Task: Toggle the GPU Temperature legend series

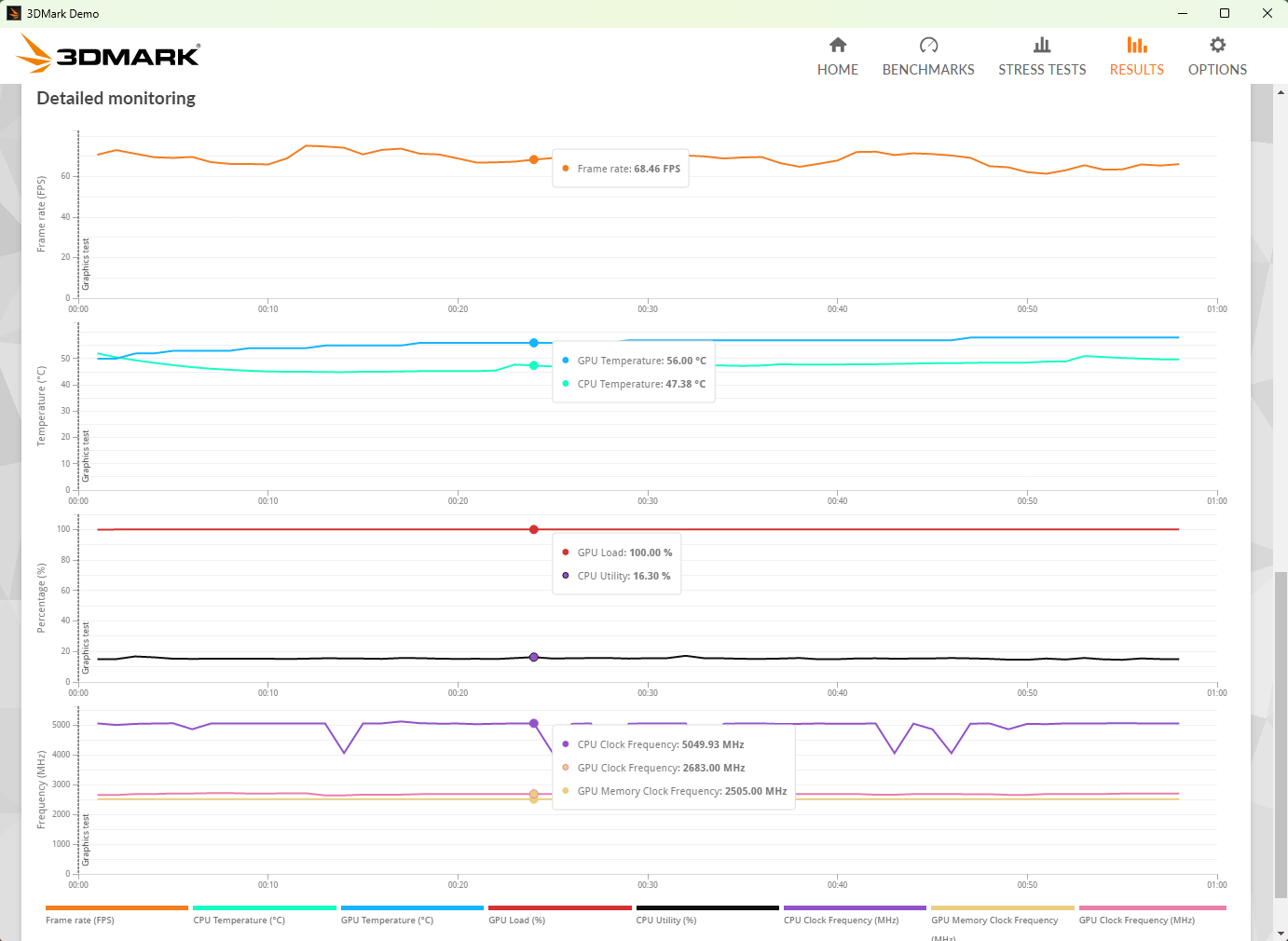Action: [x=412, y=914]
